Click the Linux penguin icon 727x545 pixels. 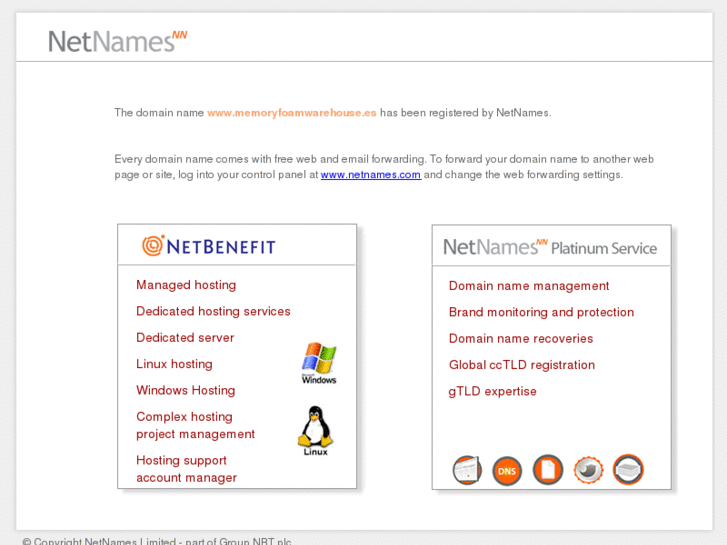tap(315, 431)
